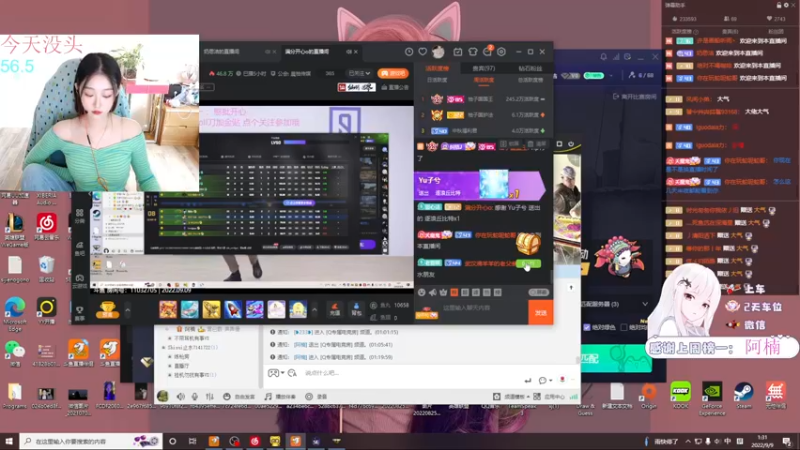
Task: Expand the matching server dropdown chevron
Action: coord(645,304)
